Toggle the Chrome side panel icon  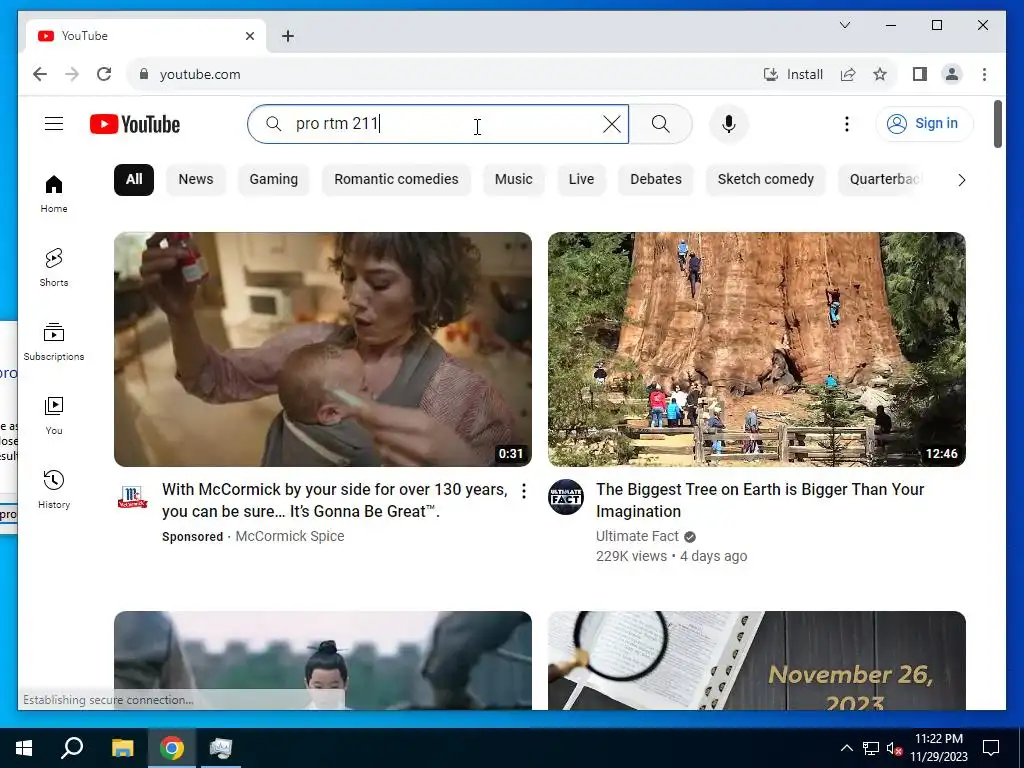pos(920,74)
